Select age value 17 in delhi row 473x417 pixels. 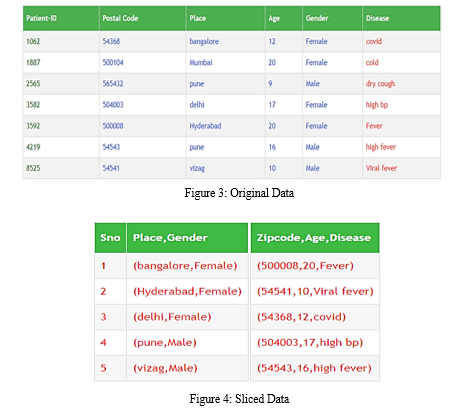272,105
